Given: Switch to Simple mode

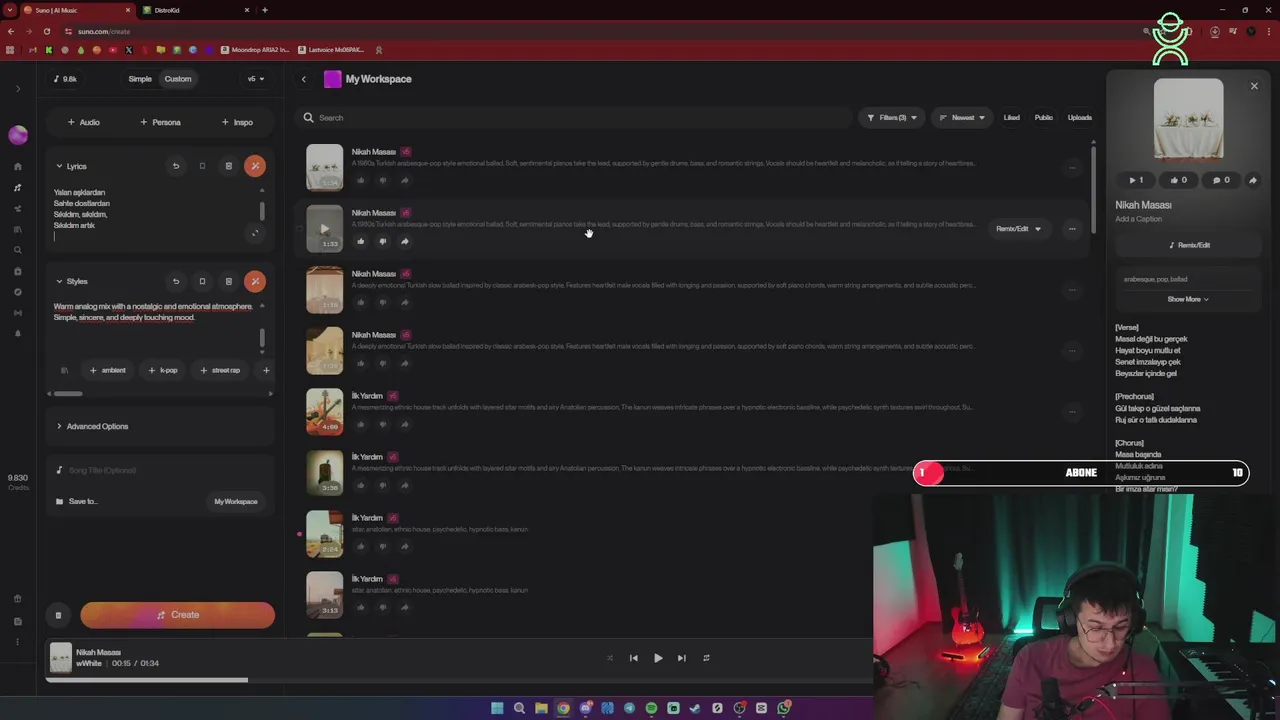Looking at the screenshot, I should click(x=140, y=79).
